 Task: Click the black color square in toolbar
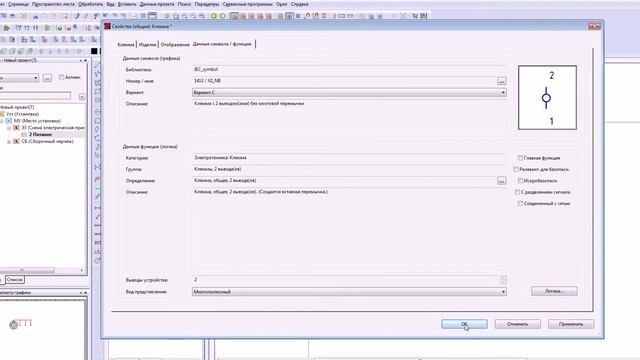[x=94, y=51]
